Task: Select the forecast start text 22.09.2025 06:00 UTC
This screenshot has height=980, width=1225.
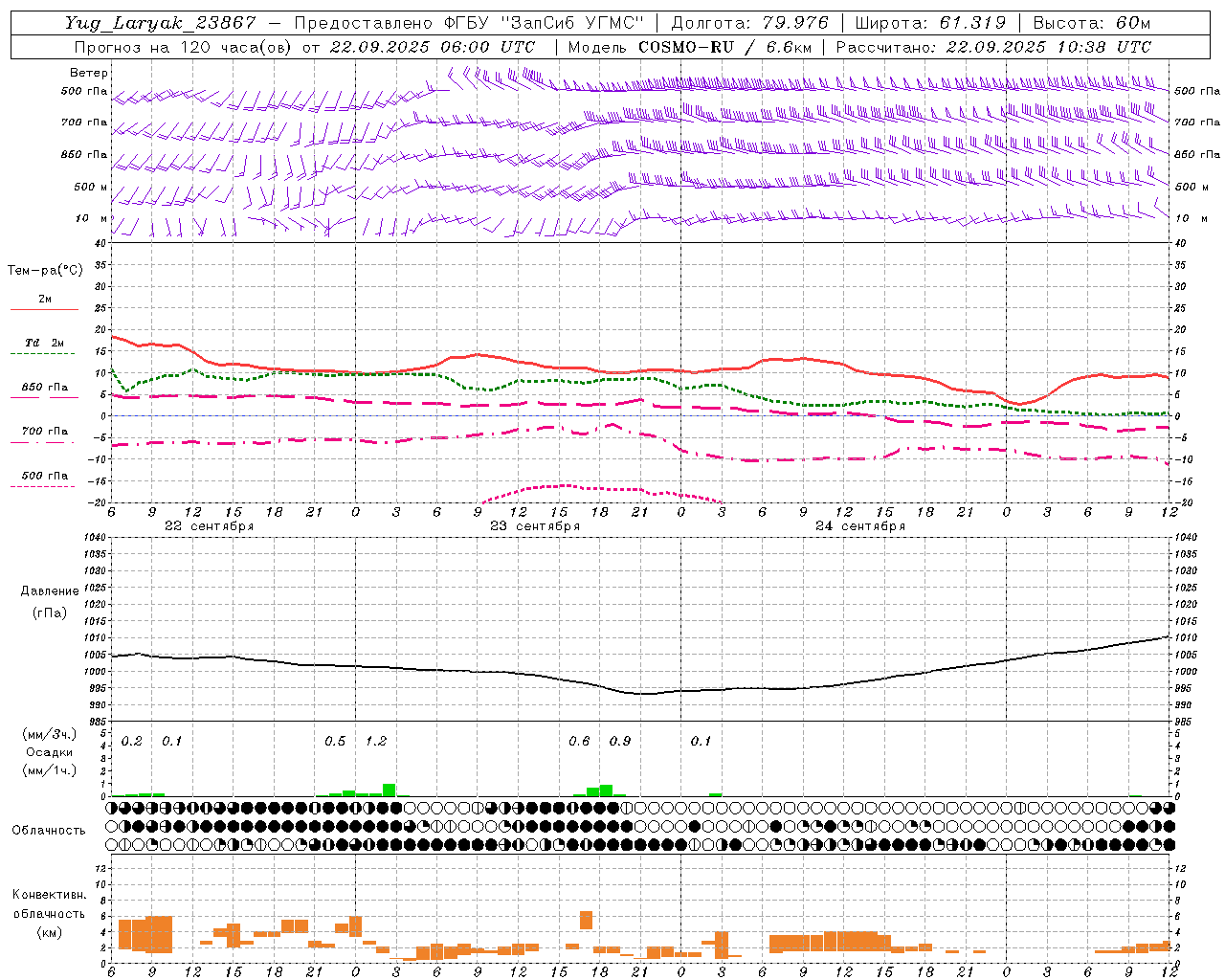Action: click(432, 47)
